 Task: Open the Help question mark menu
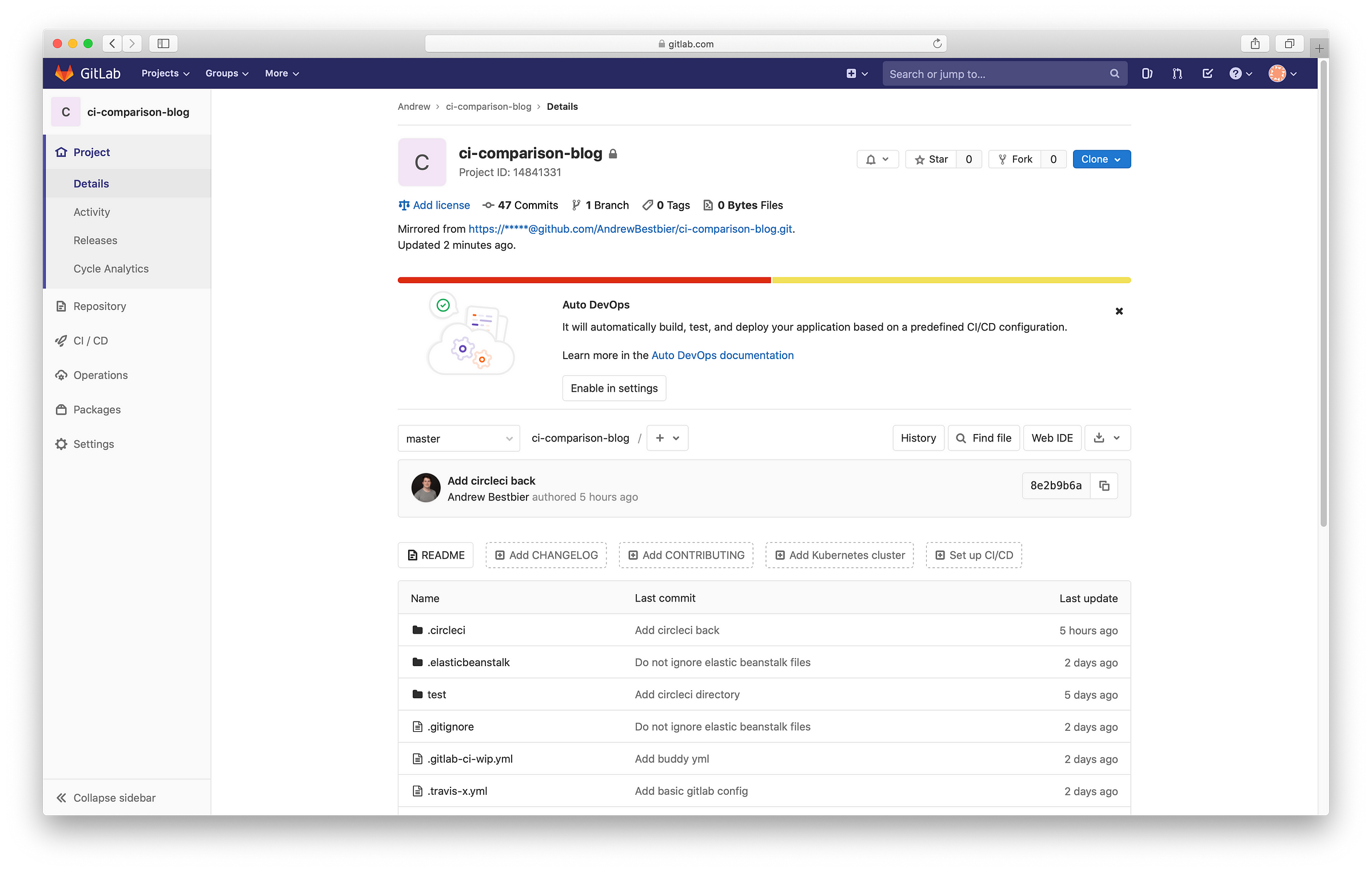tap(1241, 74)
